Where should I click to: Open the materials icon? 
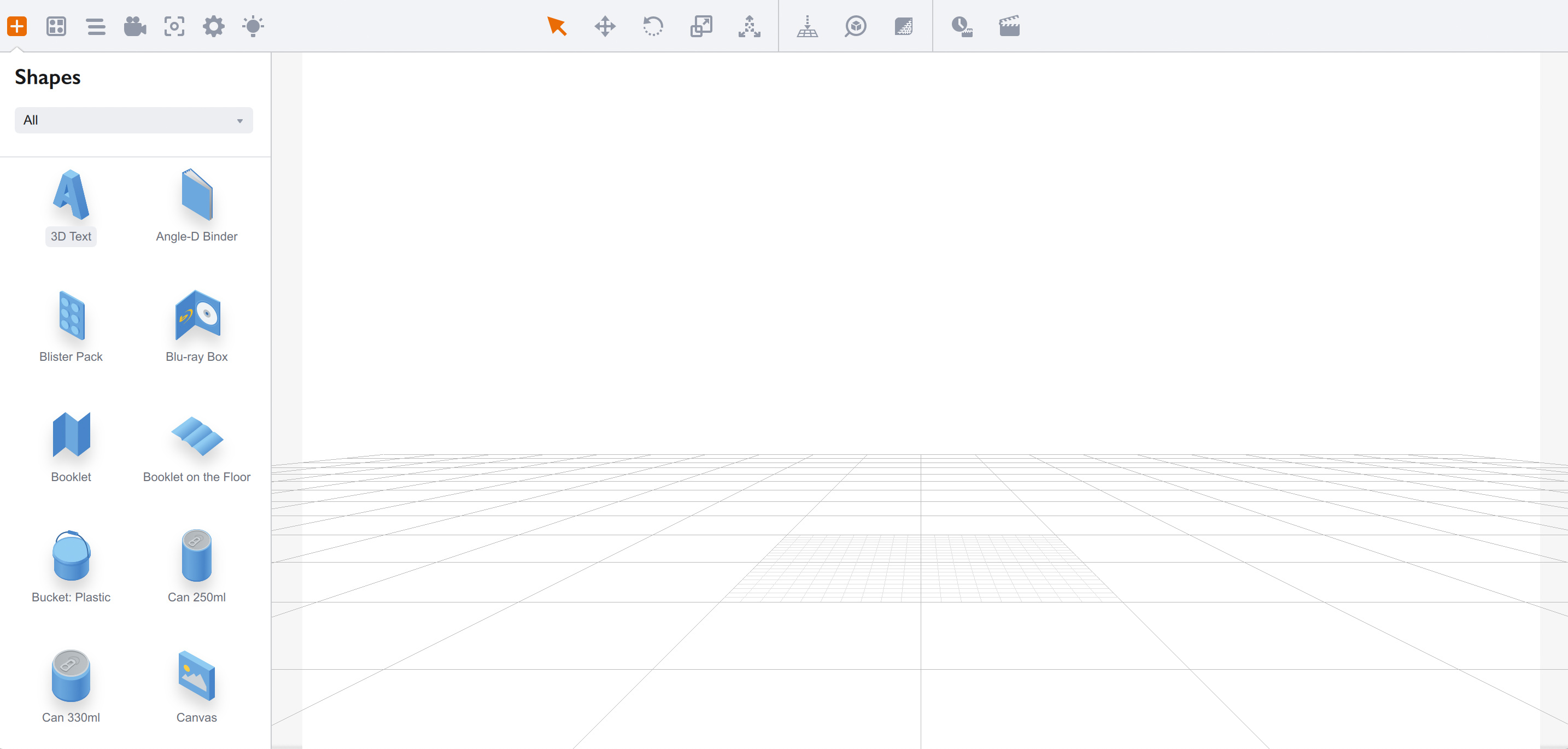[x=903, y=26]
